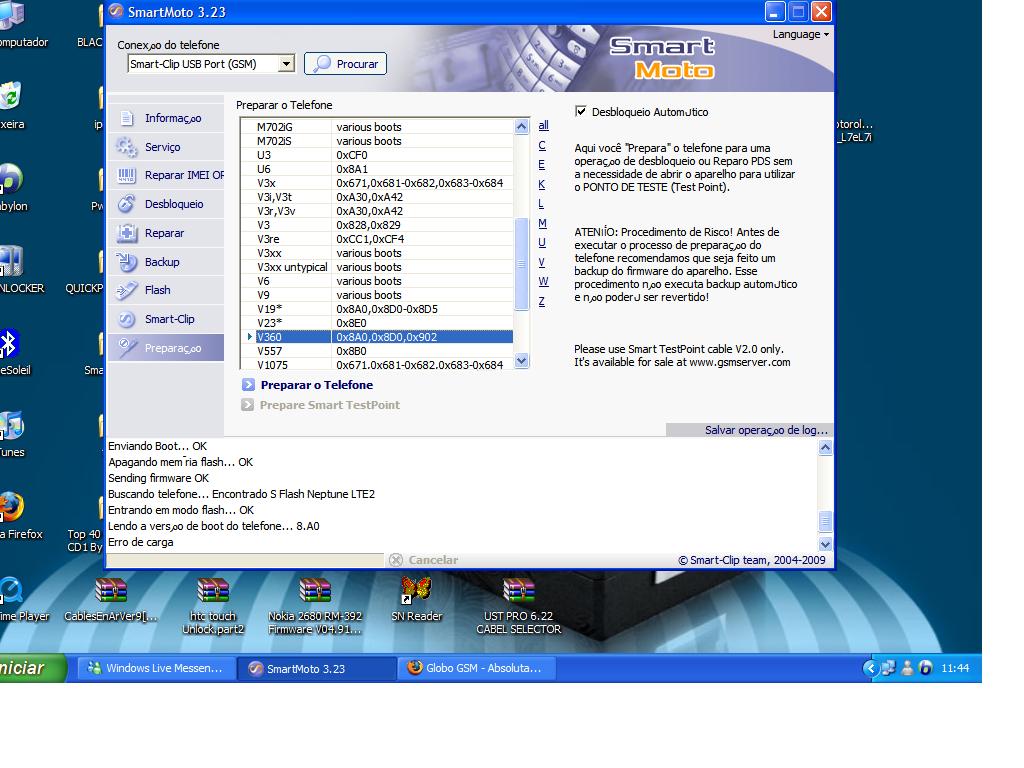This screenshot has height=768, width=1024.
Task: Filter phone list by letter W
Action: pos(543,281)
